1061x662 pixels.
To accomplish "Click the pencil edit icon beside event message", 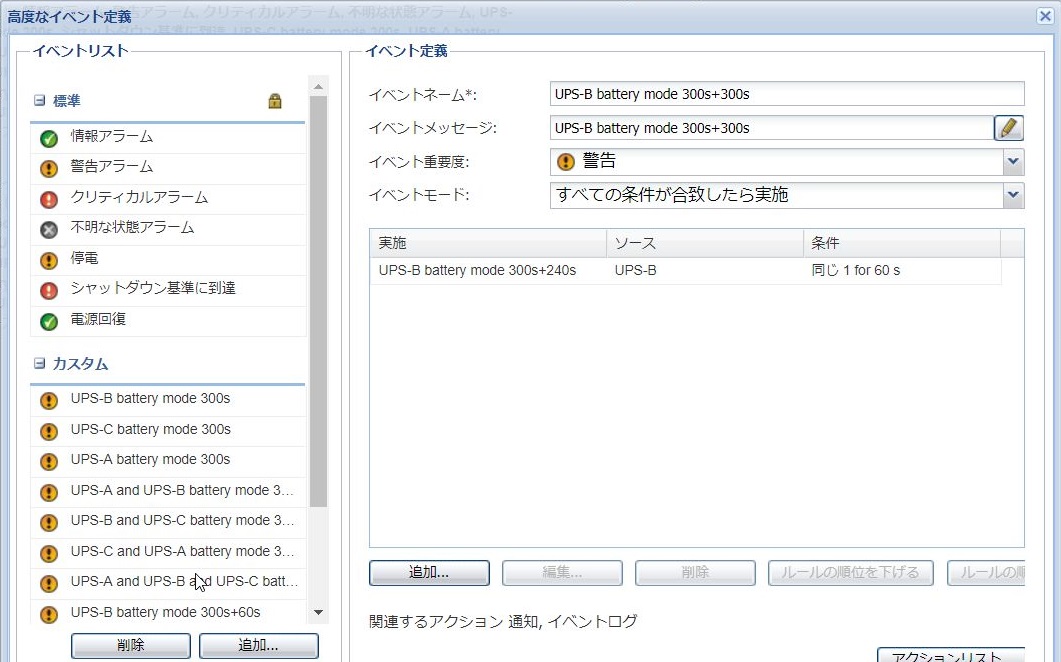I will [x=1009, y=128].
